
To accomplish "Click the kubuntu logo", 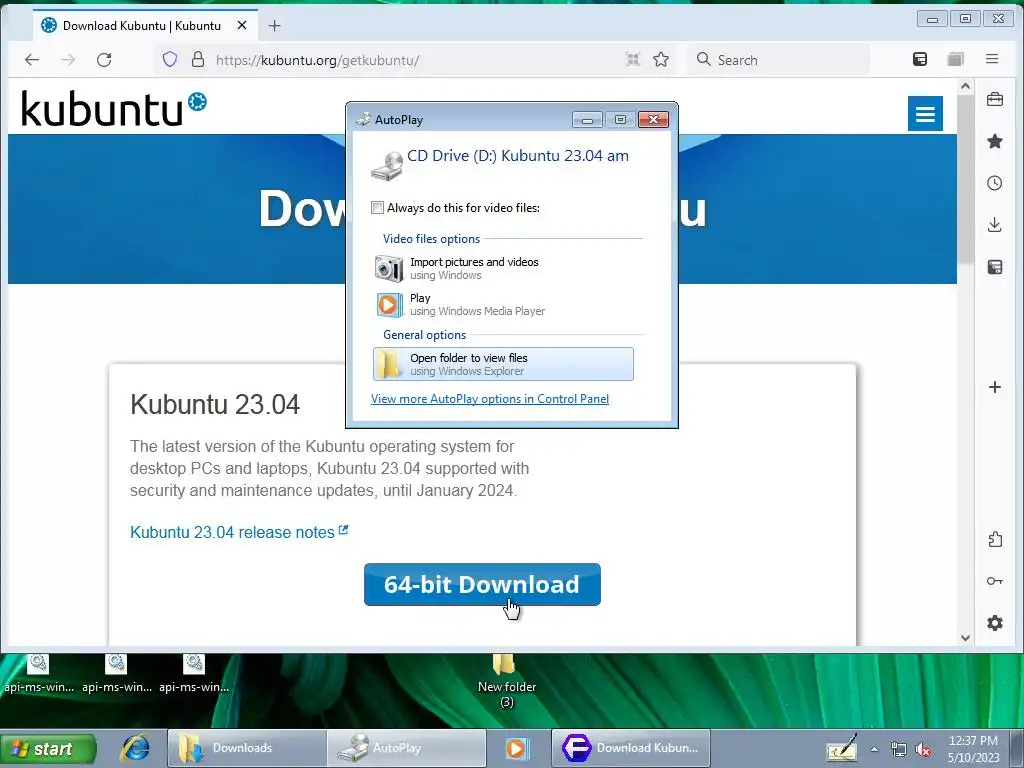I will [x=114, y=108].
